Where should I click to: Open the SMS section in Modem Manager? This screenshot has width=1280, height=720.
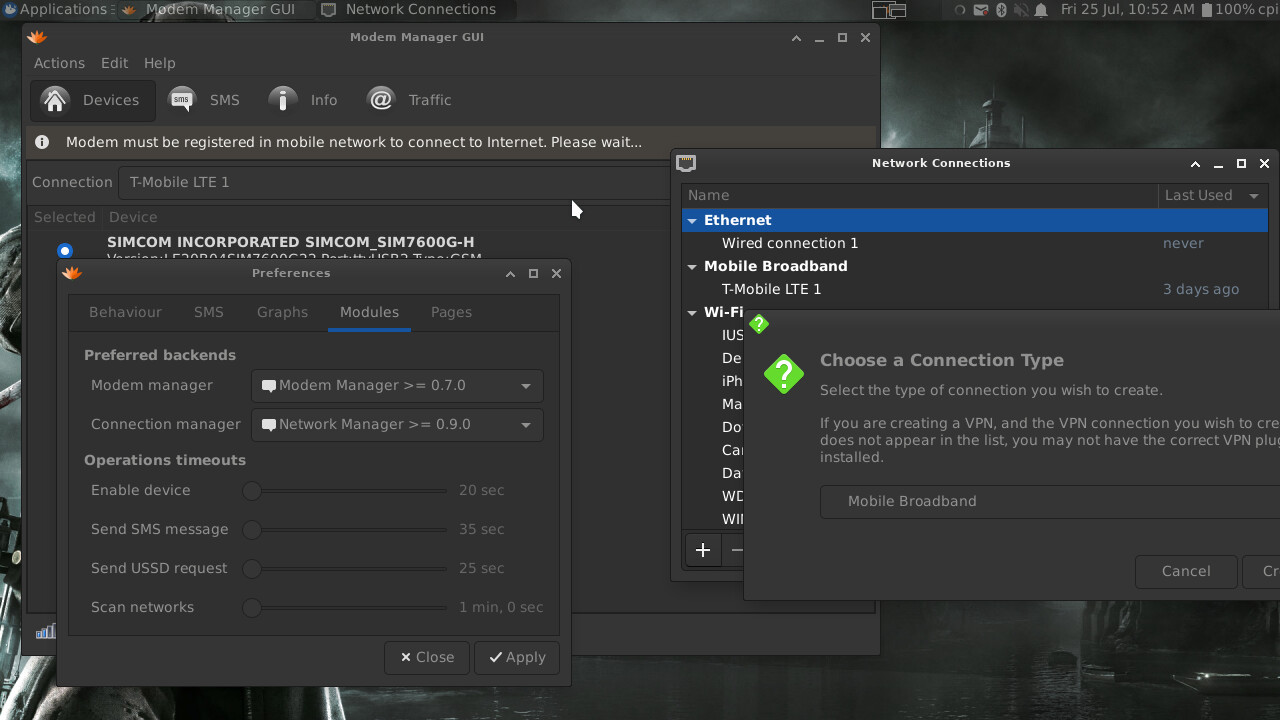[x=204, y=100]
